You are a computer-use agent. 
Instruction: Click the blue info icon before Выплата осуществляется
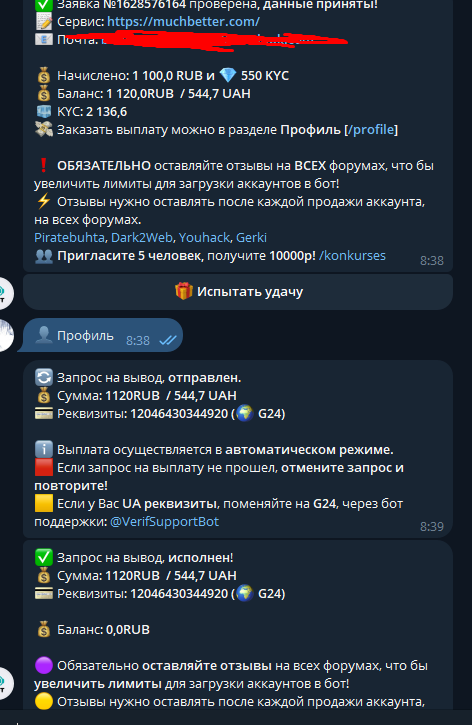pos(43,449)
